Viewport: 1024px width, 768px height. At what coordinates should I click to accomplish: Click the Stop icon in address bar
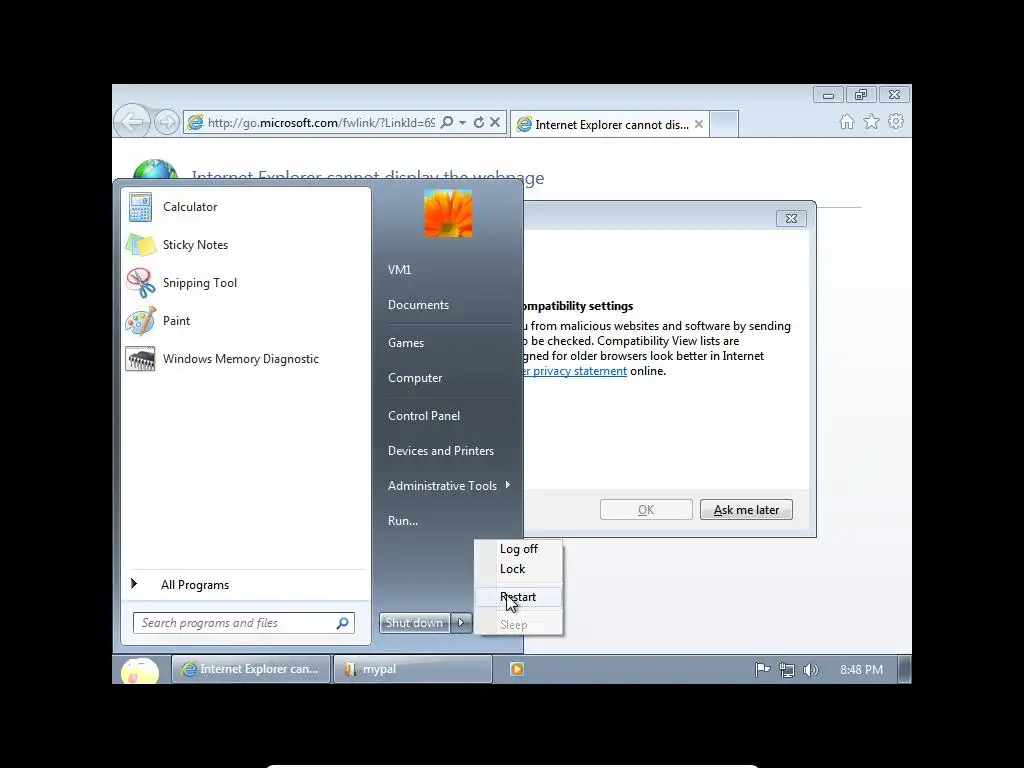495,123
